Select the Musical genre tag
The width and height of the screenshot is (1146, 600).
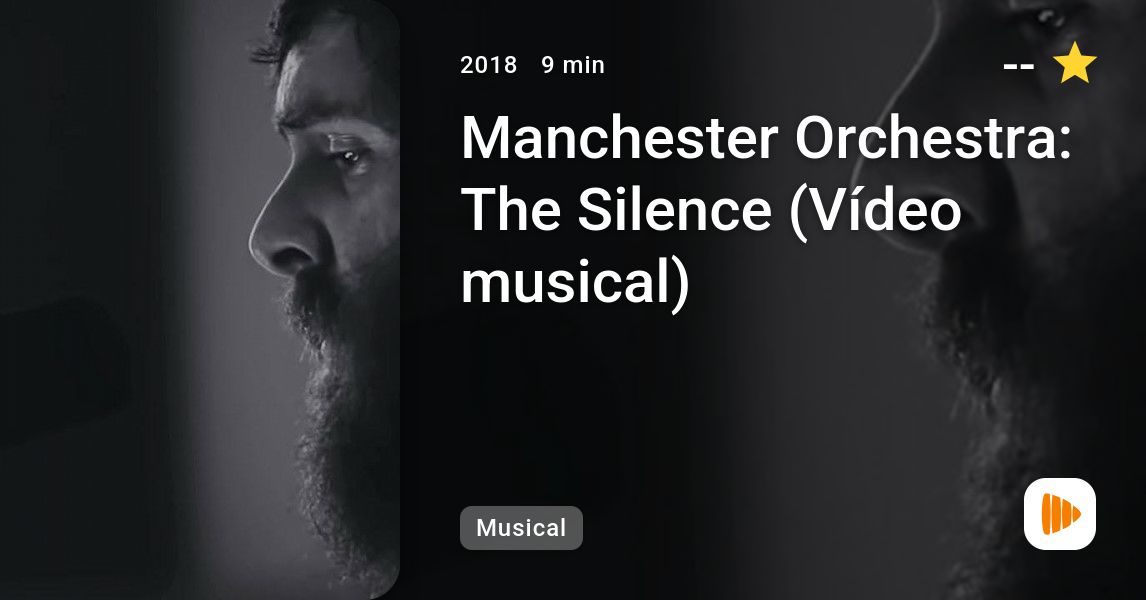[x=521, y=528]
